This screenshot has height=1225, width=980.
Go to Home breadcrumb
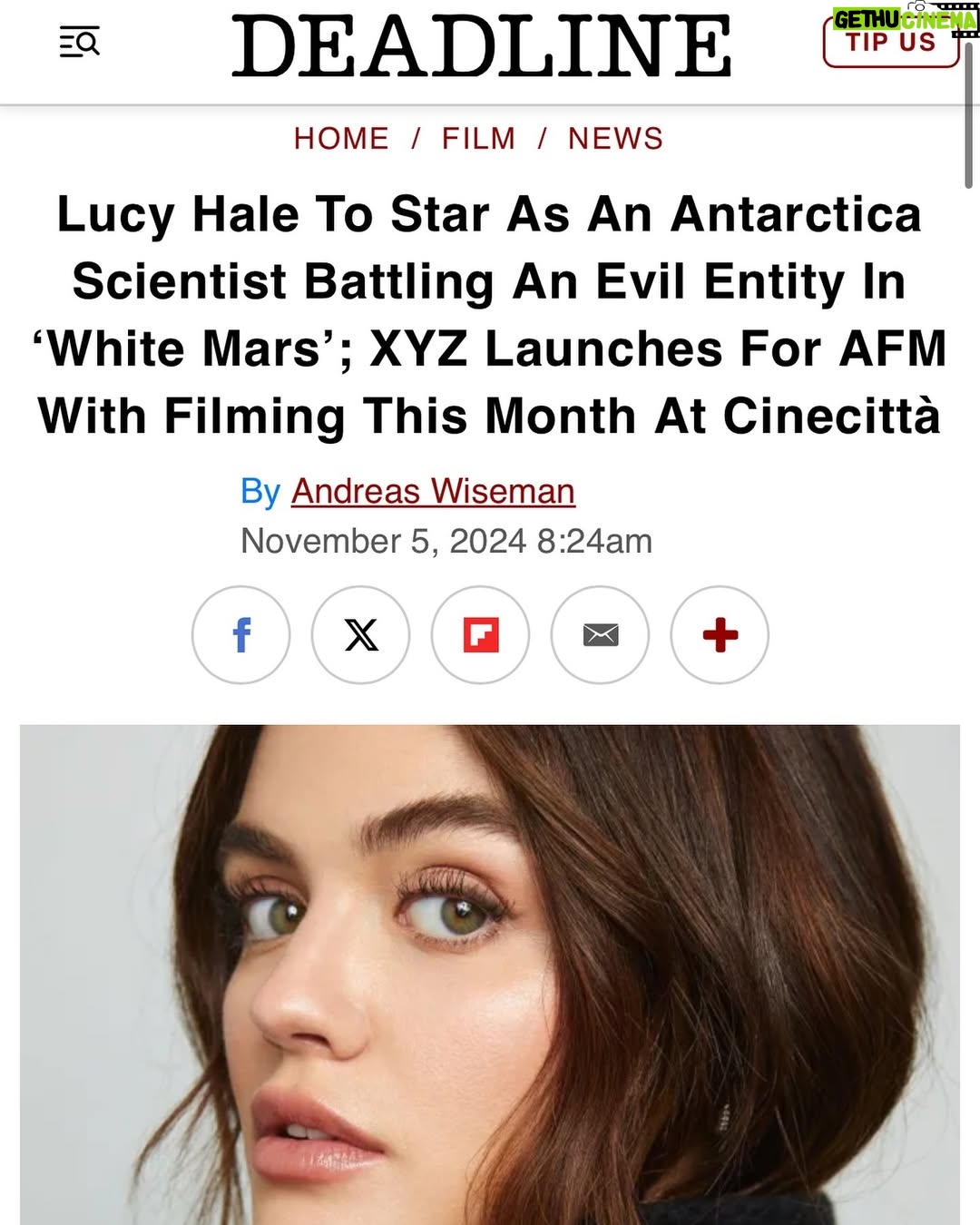click(341, 138)
